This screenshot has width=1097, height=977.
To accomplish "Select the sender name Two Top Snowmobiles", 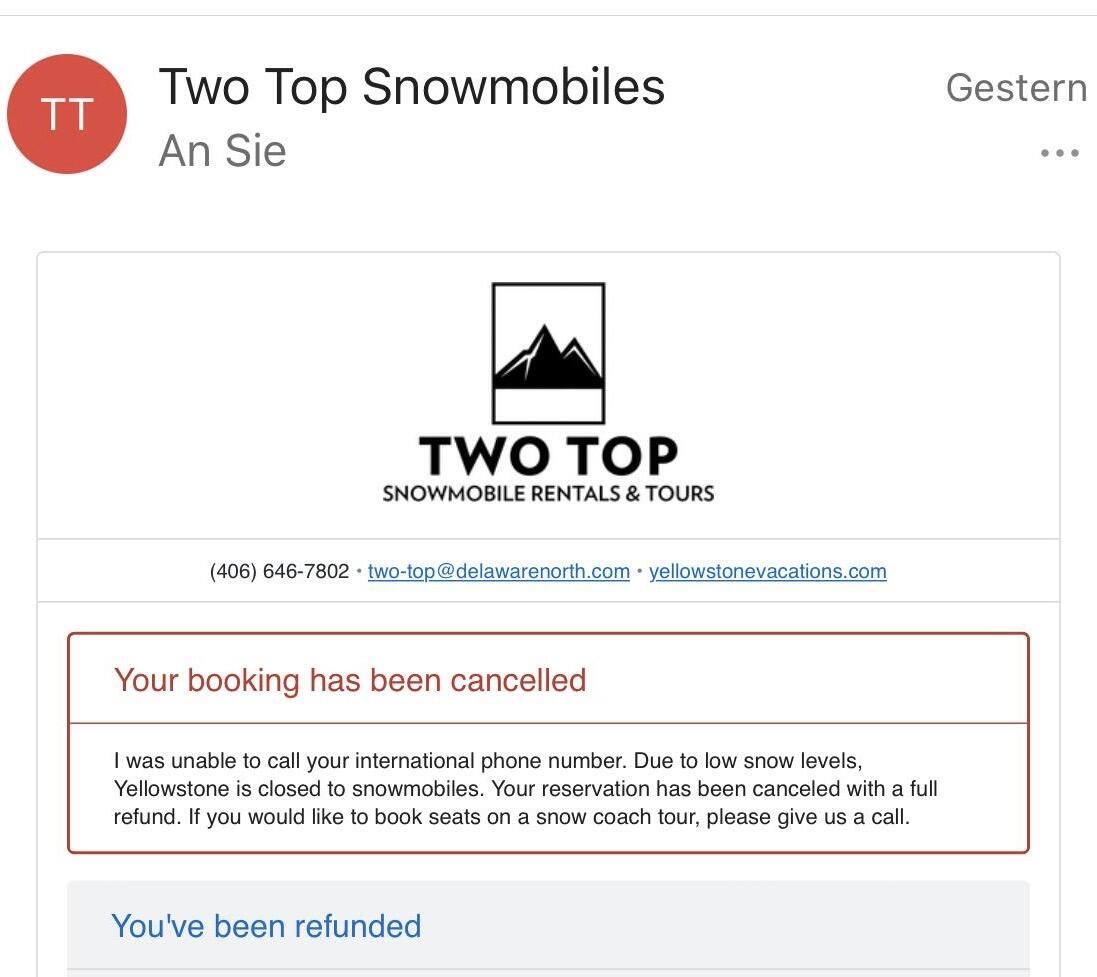I will click(x=411, y=87).
